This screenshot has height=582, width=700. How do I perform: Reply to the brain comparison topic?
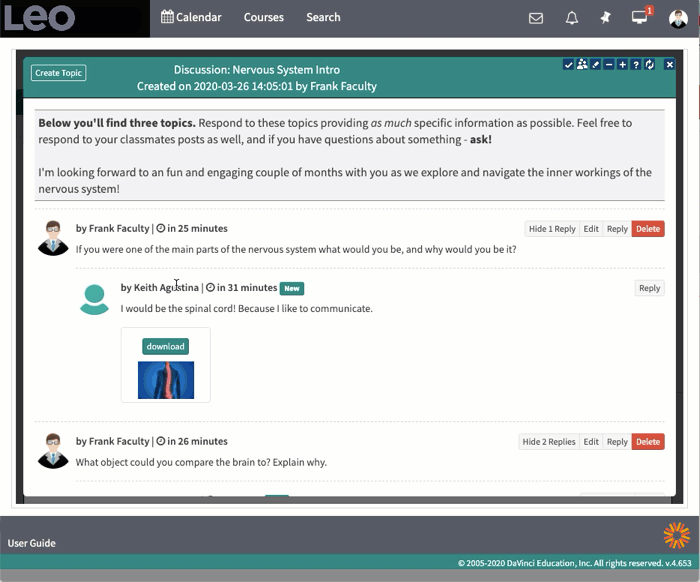[x=617, y=442]
